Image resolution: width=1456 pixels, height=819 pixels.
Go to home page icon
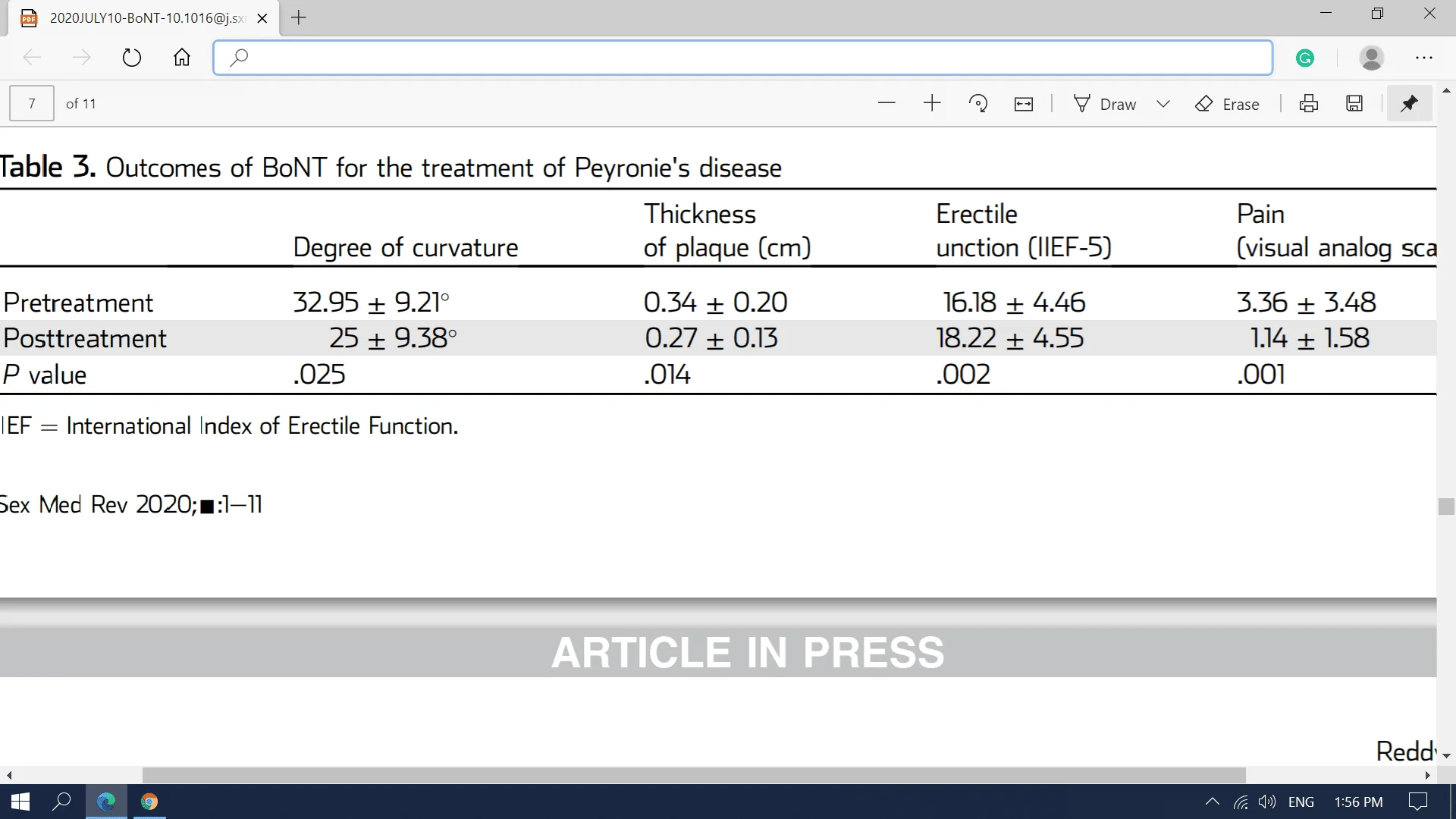tap(182, 58)
